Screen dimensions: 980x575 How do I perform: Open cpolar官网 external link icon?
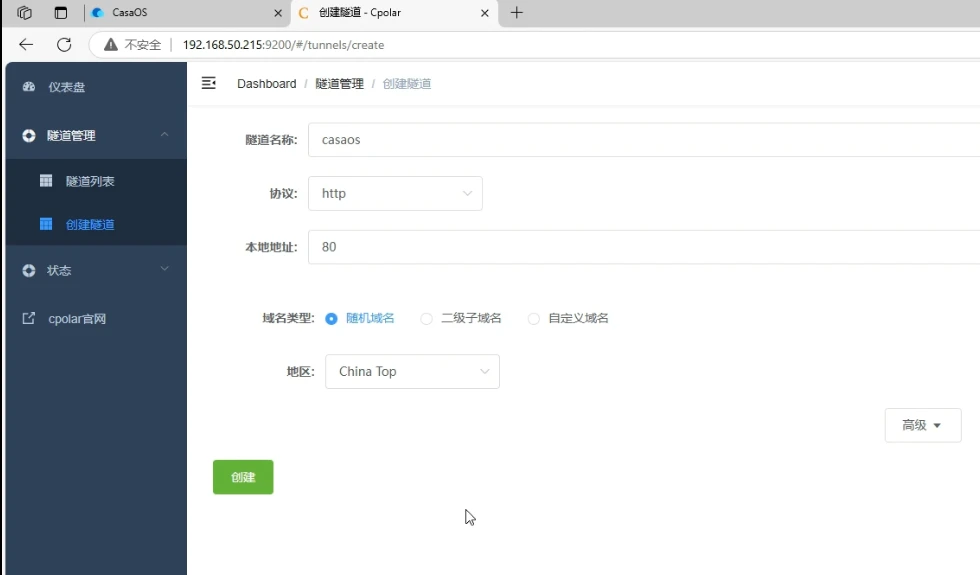[x=29, y=318]
